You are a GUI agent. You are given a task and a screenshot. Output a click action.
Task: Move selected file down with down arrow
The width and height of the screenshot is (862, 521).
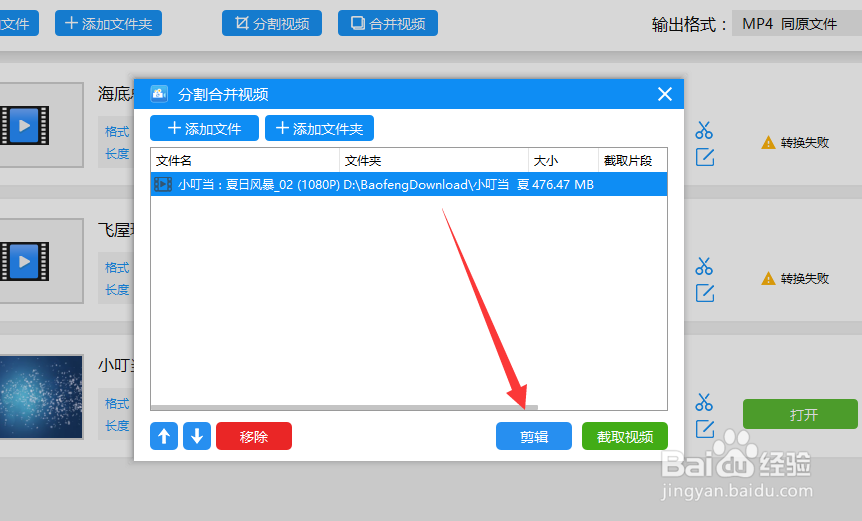197,436
